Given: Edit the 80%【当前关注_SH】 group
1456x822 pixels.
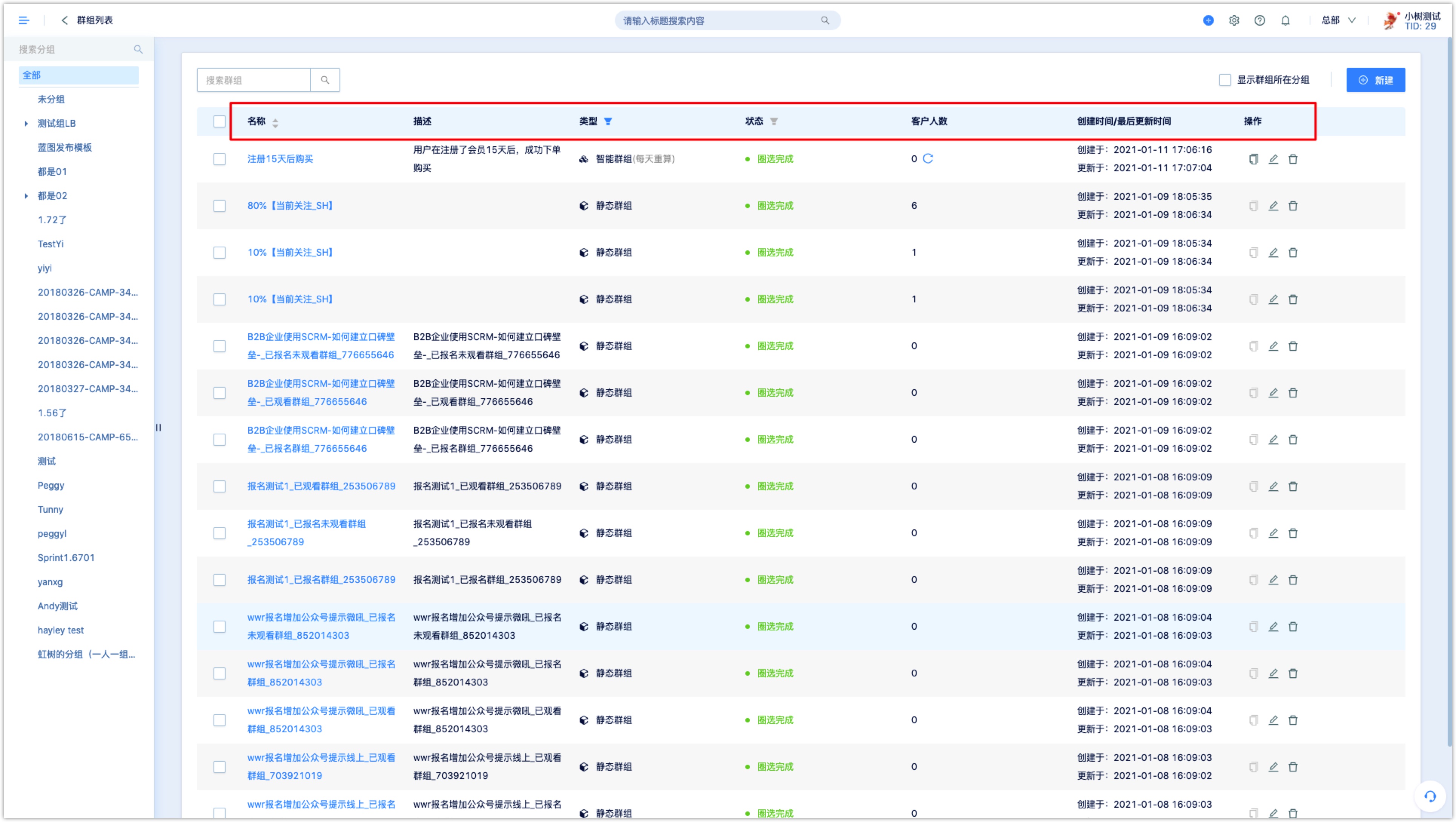Looking at the screenshot, I should point(1273,206).
